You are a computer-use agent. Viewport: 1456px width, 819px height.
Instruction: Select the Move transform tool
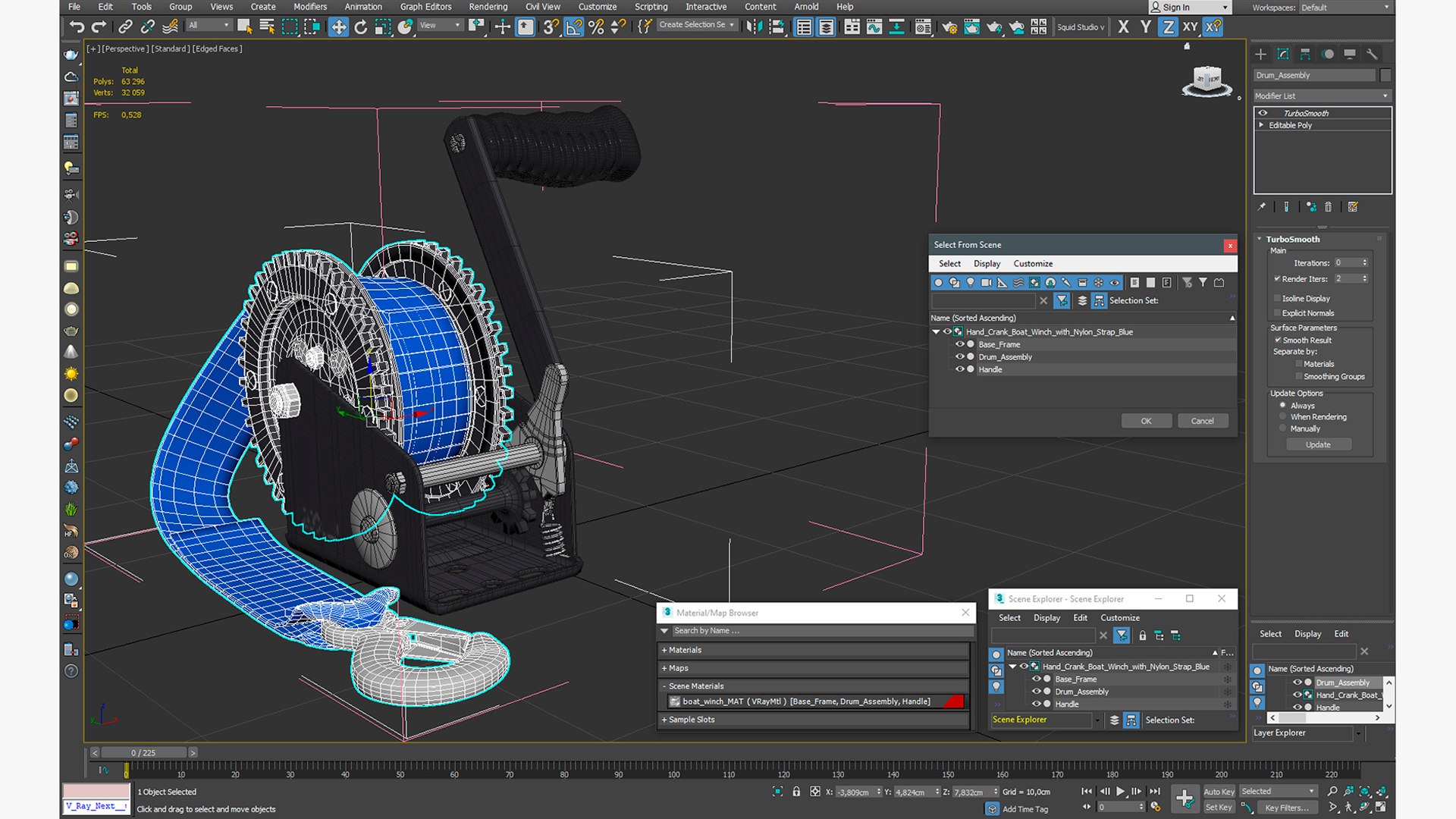pos(338,27)
